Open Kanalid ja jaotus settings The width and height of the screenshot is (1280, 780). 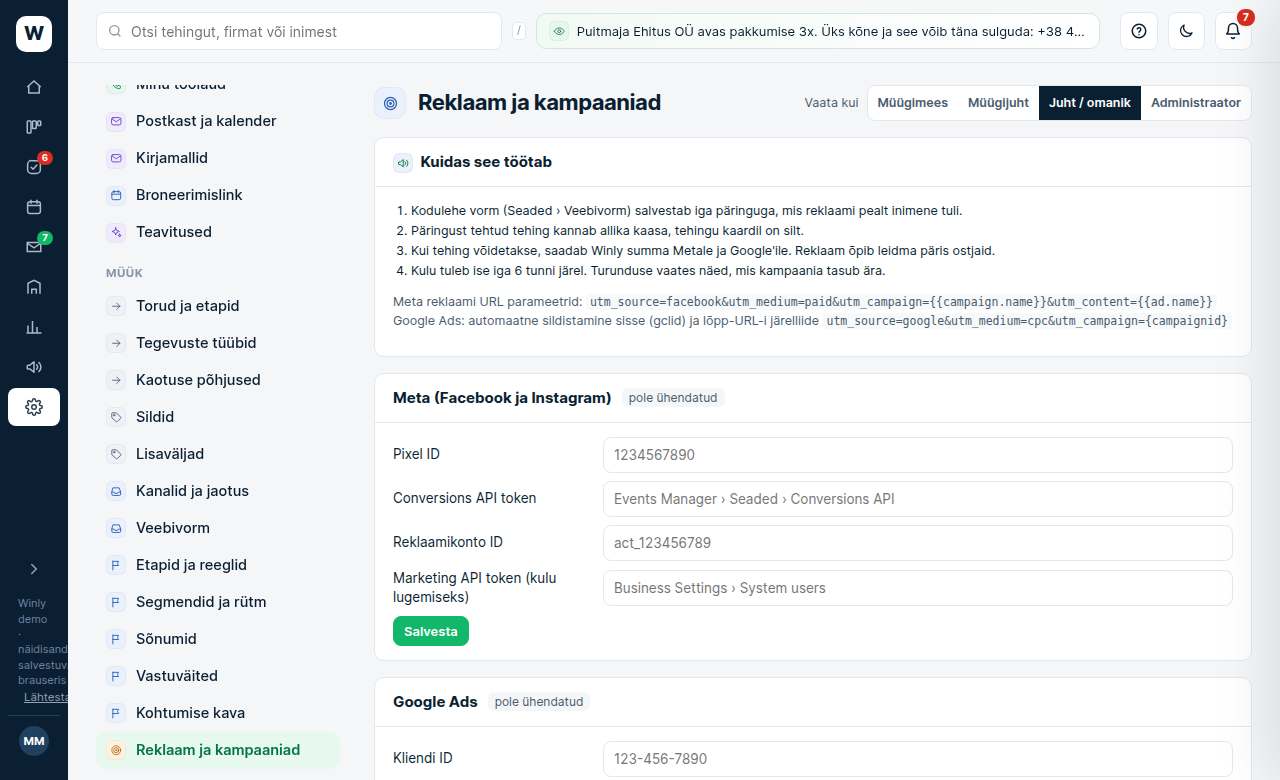pos(218,491)
